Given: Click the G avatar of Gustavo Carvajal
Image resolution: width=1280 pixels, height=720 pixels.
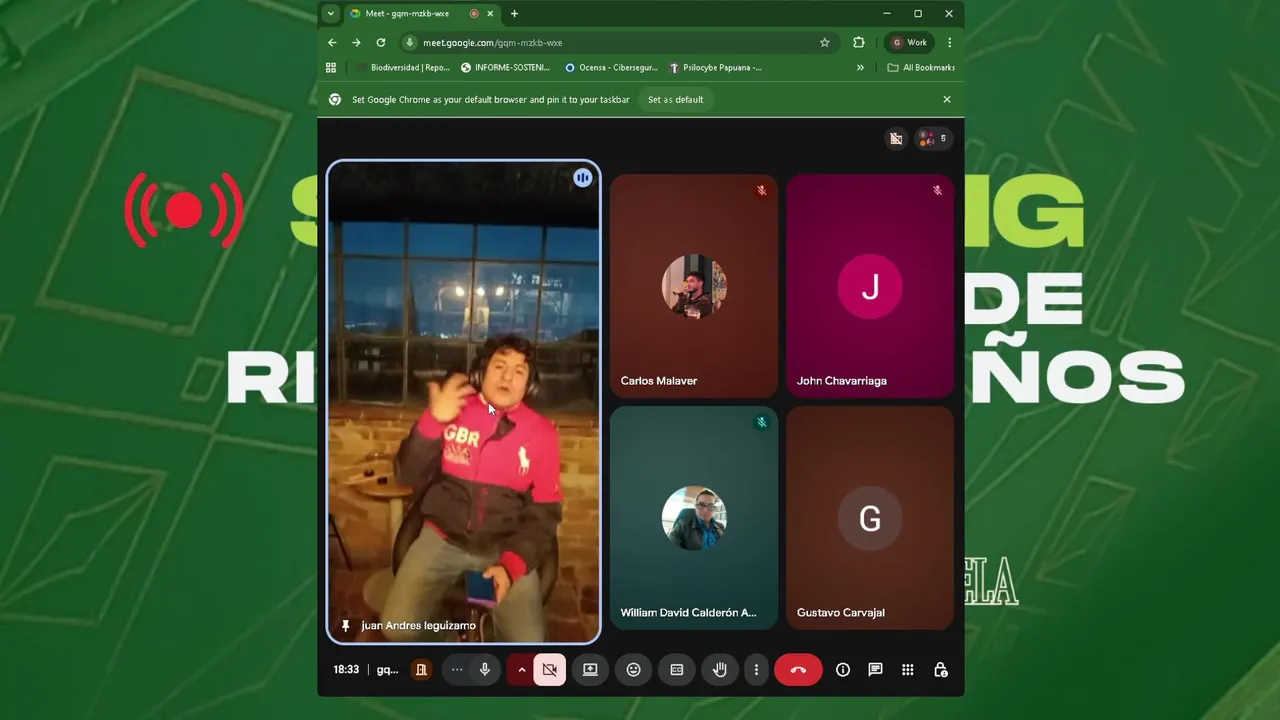Looking at the screenshot, I should coord(870,518).
